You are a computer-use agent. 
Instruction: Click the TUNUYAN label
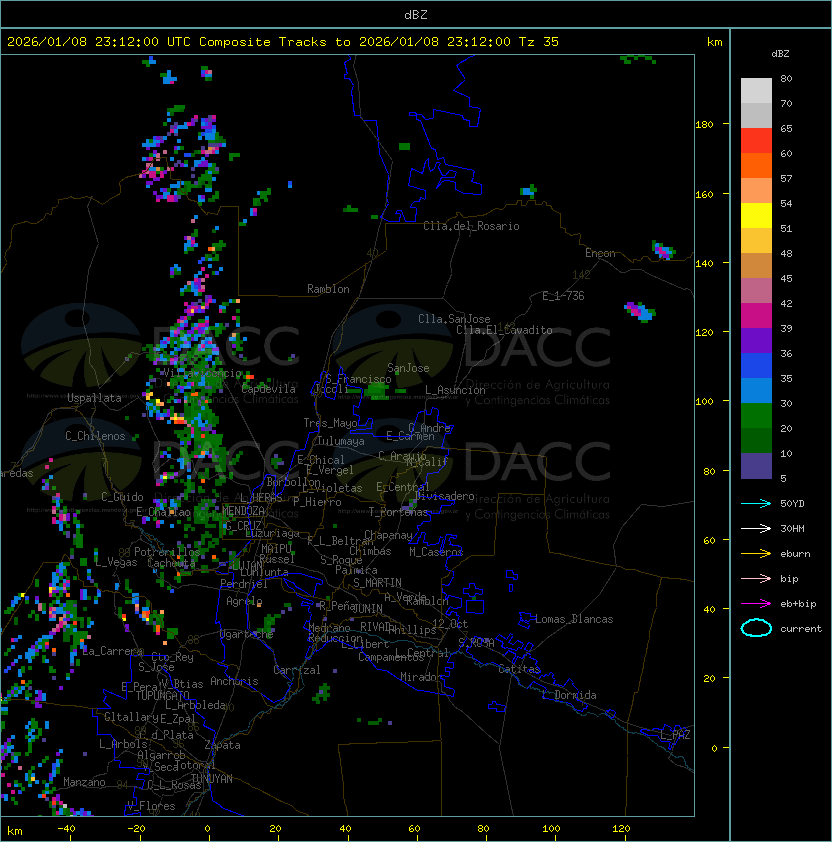coord(212,779)
